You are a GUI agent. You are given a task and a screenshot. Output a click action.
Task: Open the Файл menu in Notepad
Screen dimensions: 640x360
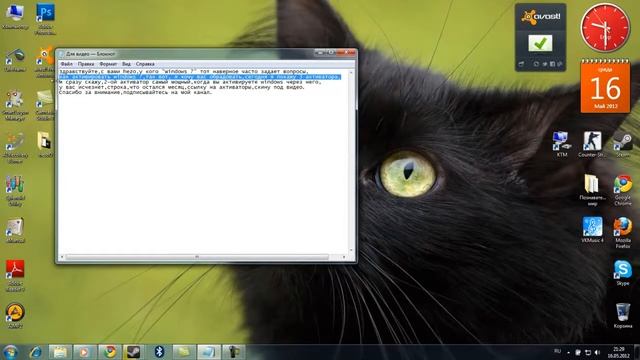[66, 64]
